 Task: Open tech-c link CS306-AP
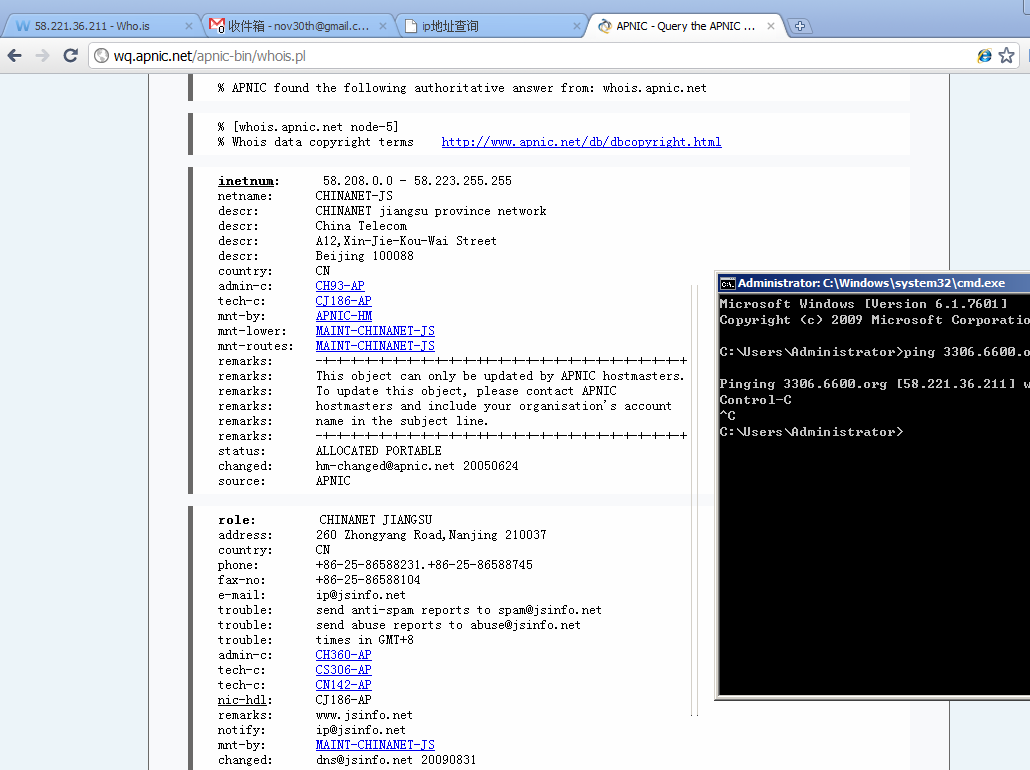click(x=344, y=670)
